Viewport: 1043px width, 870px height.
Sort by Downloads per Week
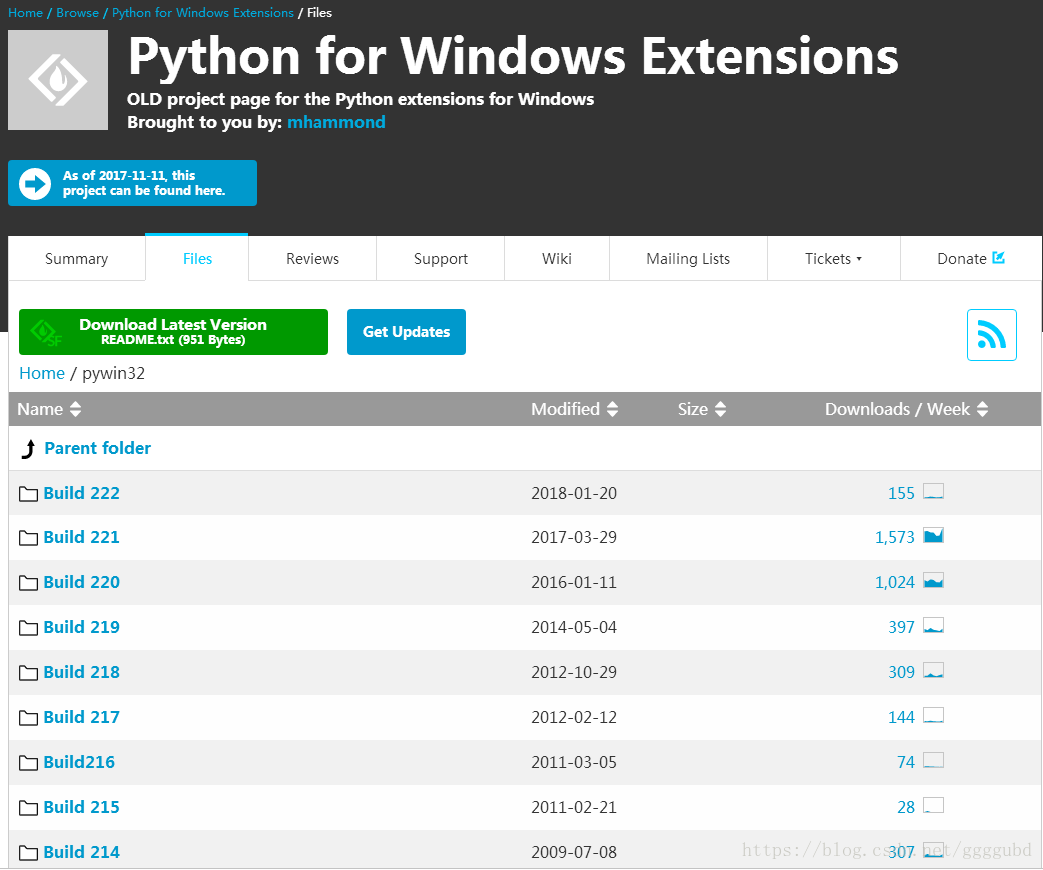point(981,409)
